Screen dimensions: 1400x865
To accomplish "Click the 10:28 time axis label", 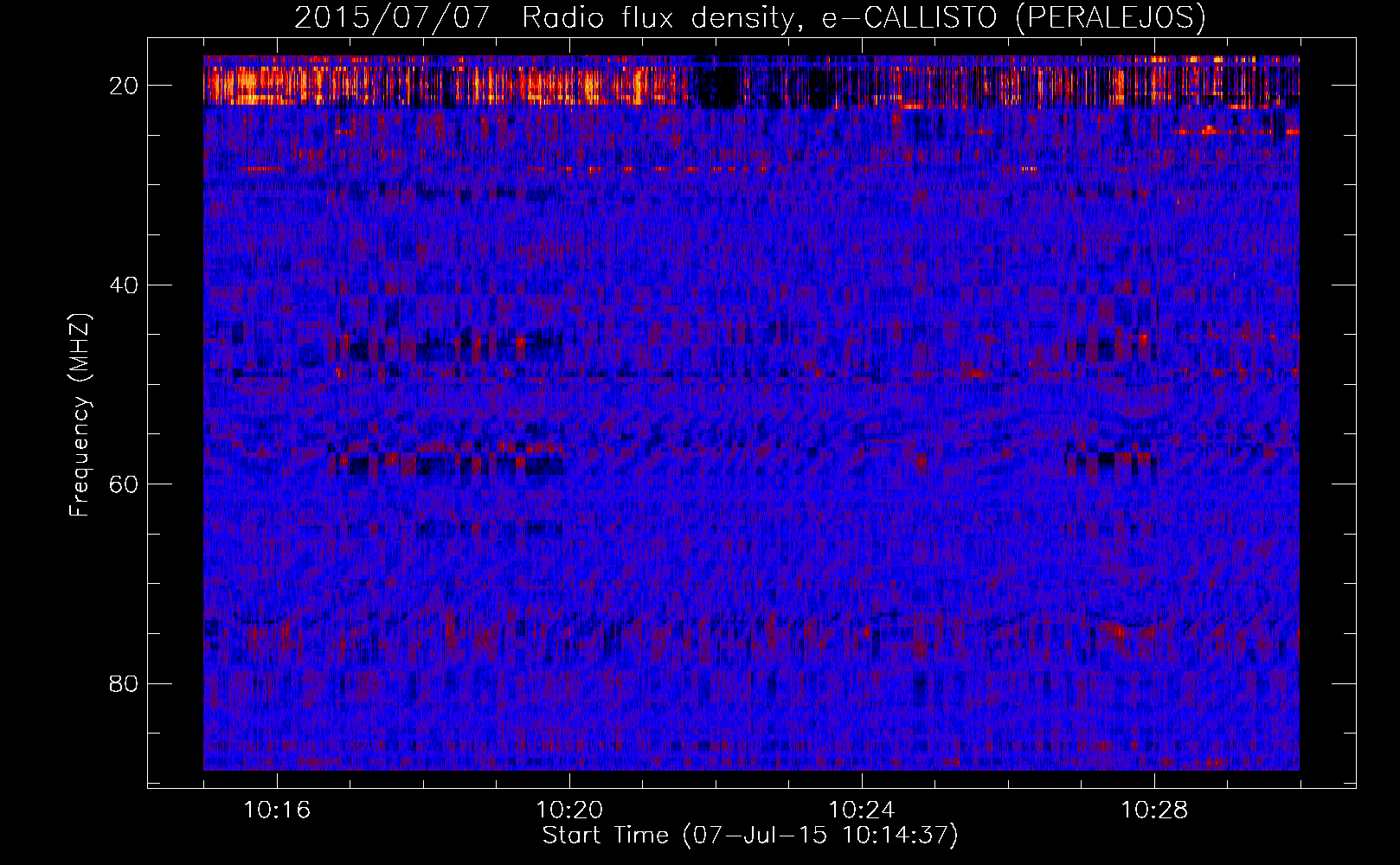I will click(1154, 810).
